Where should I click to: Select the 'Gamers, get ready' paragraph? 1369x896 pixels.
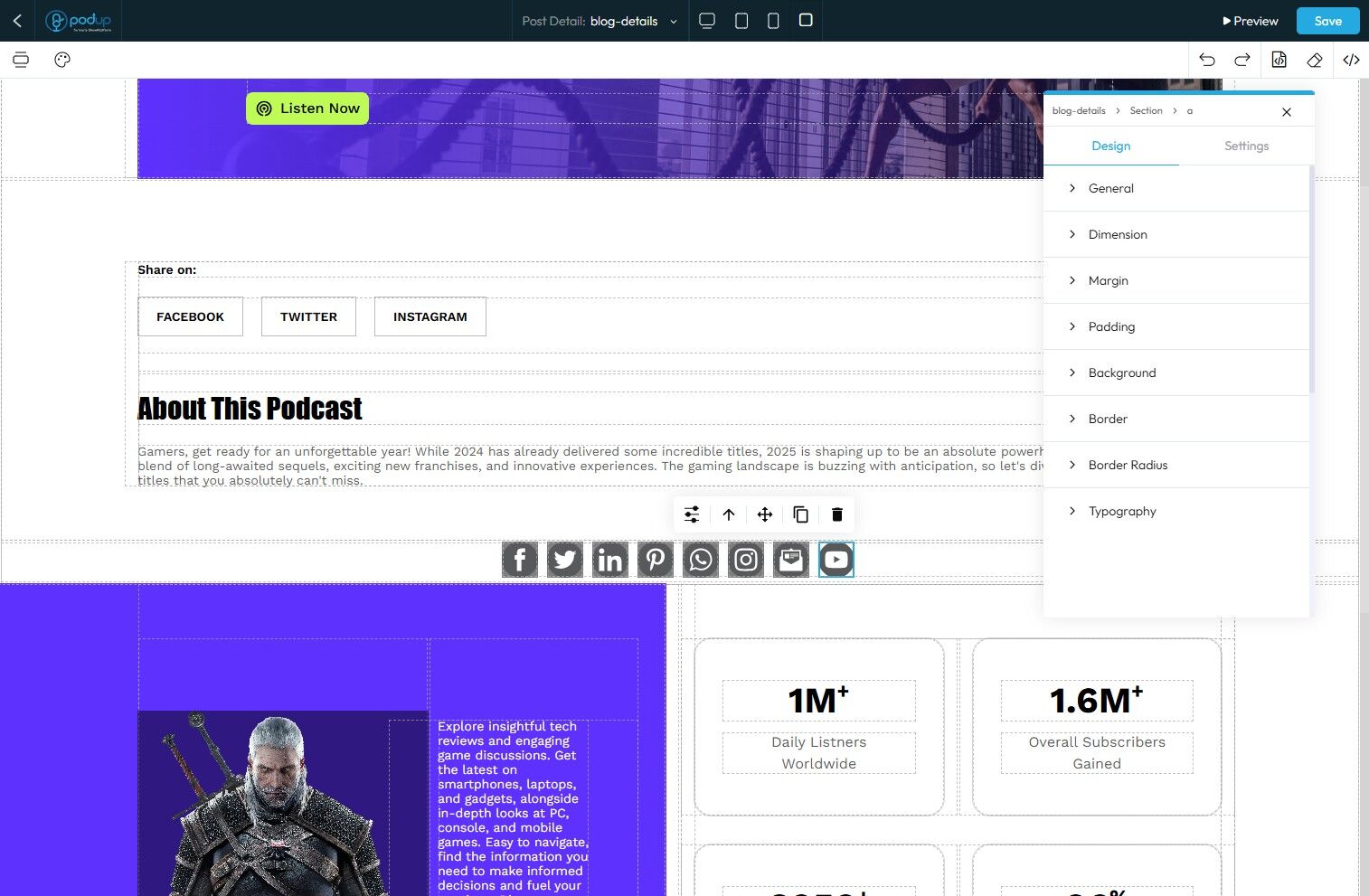pyautogui.click(x=590, y=466)
